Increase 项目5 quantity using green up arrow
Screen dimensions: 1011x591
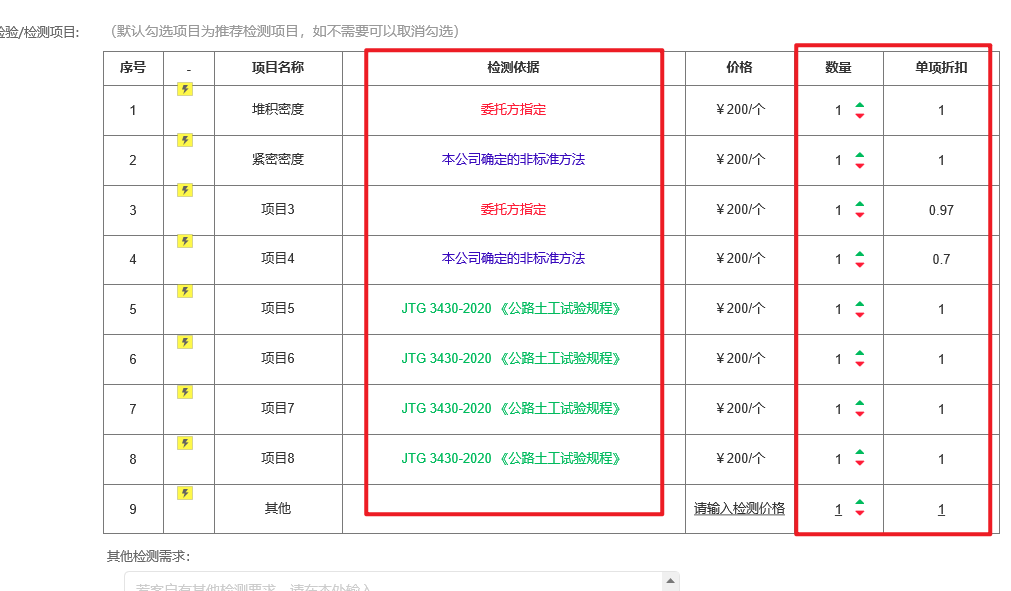pyautogui.click(x=859, y=304)
